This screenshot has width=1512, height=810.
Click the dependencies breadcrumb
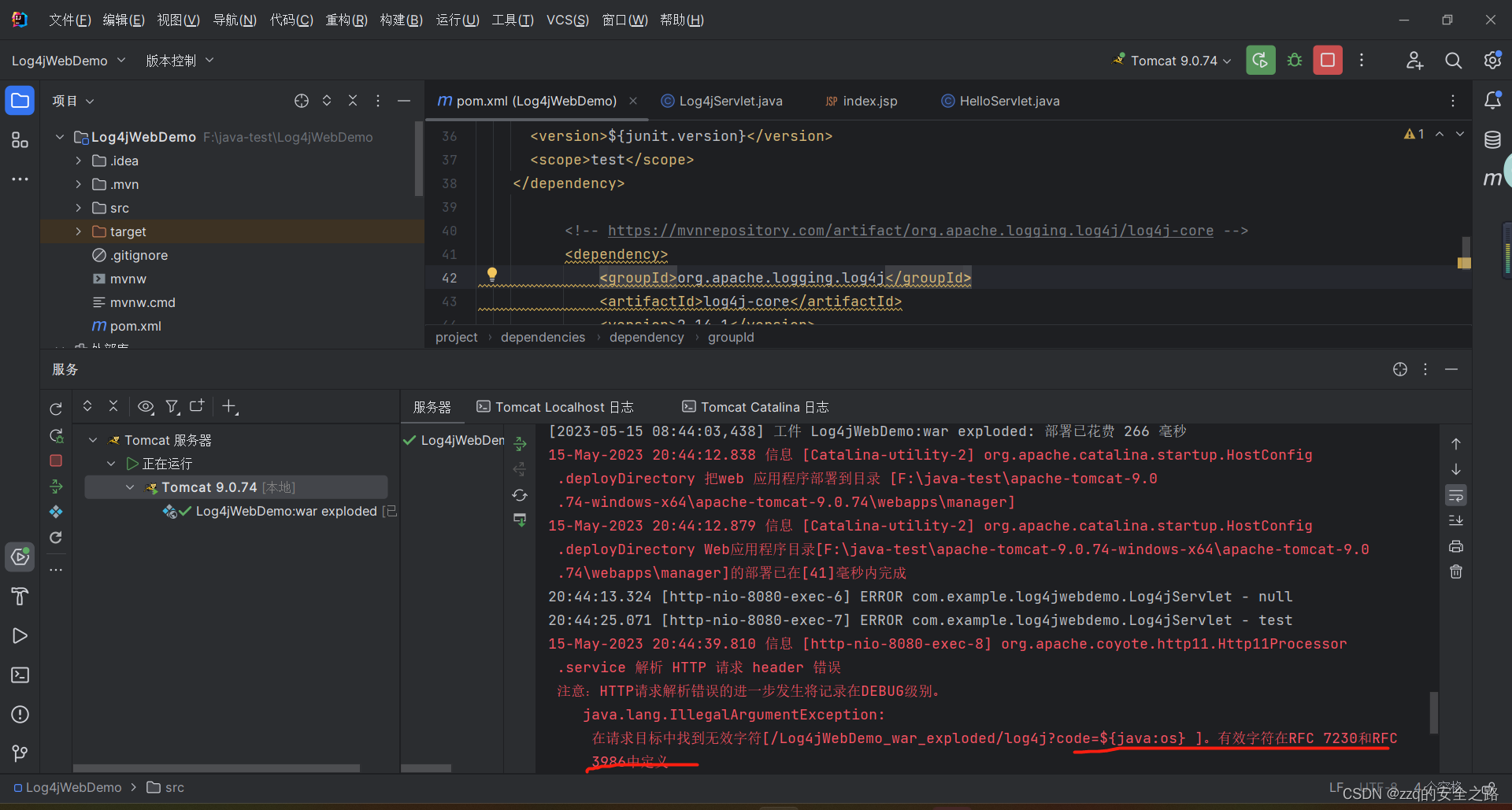pos(543,337)
